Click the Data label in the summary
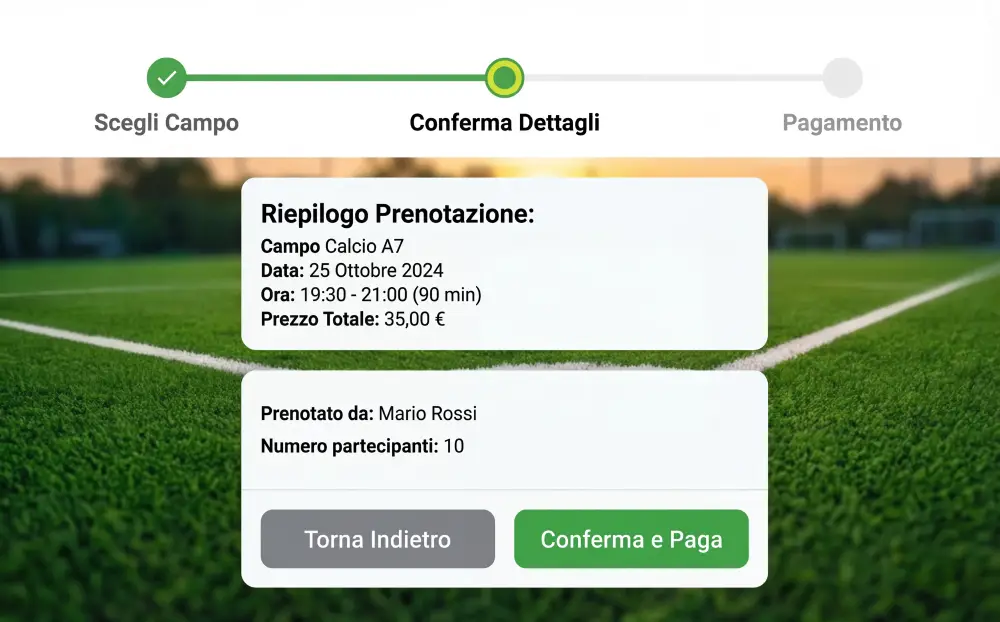This screenshot has width=1000, height=622. pyautogui.click(x=282, y=271)
